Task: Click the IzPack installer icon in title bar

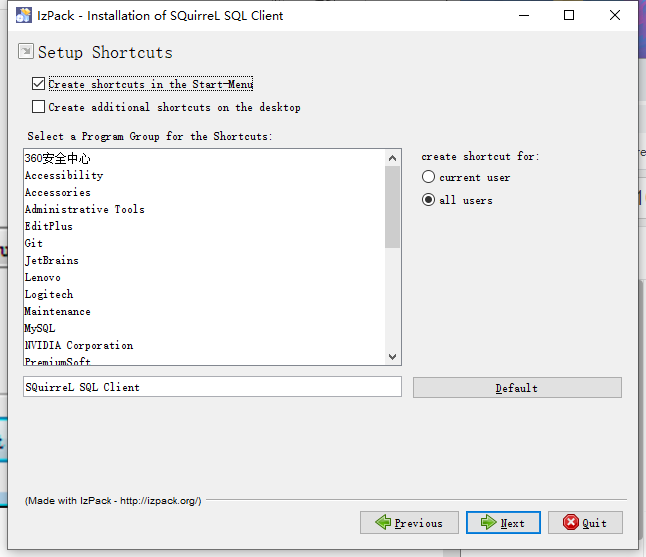Action: 23,15
